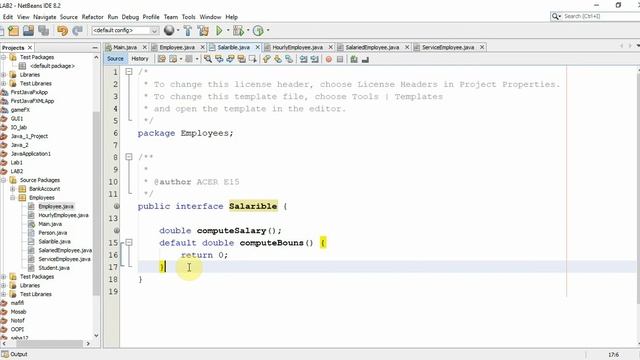Undo the last edit via toolbar
Image resolution: width=640 pixels, height=360 pixels.
(62, 31)
